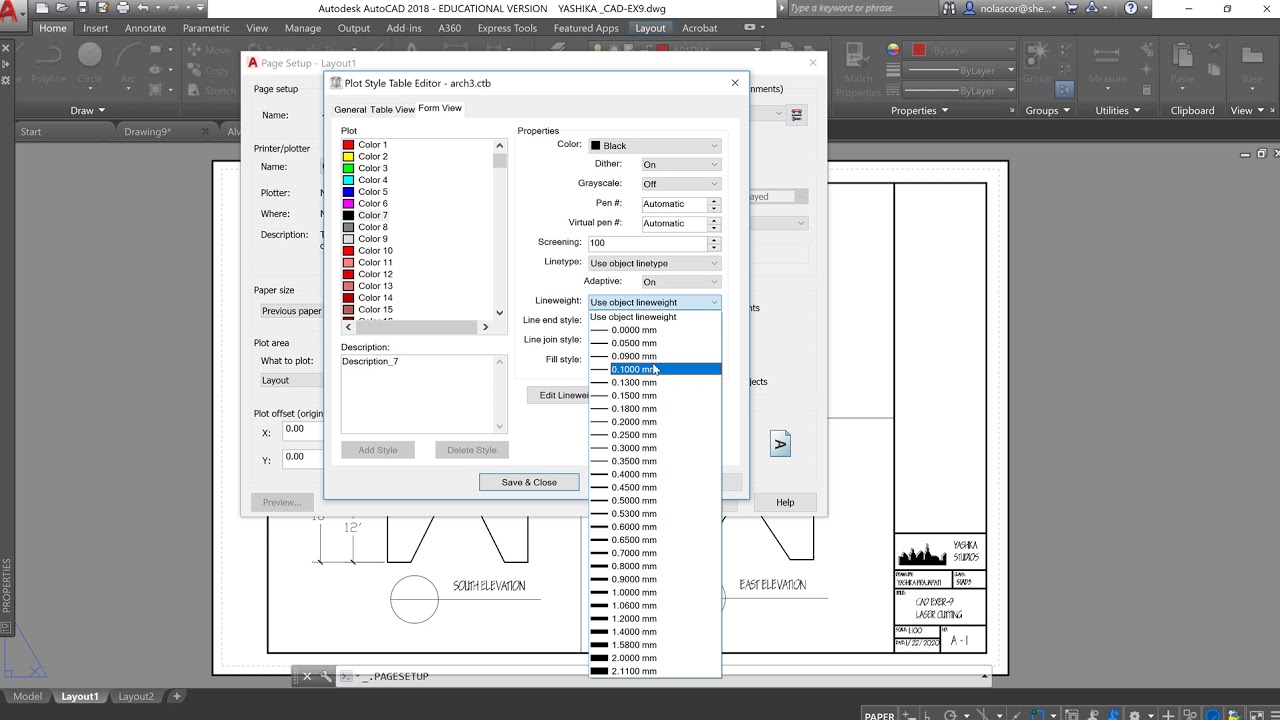
Task: Switch to the Layout2 tab
Action: pos(136,696)
